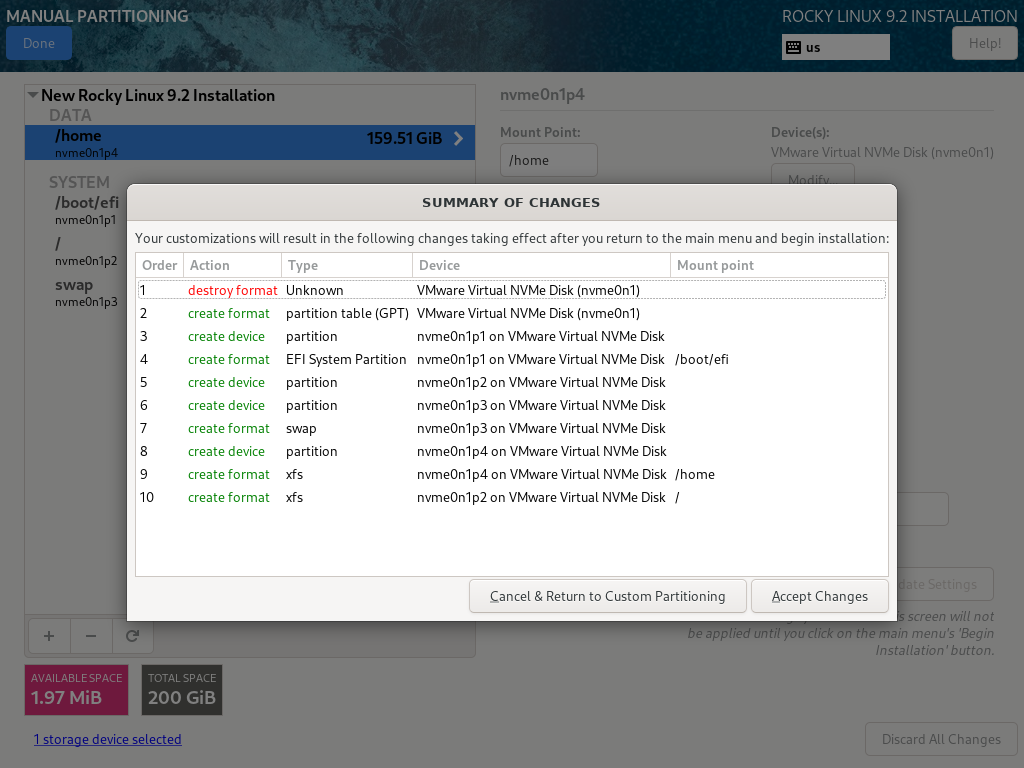
Task: Select row 5 create device nvme0n1p2
Action: pyautogui.click(x=512, y=382)
